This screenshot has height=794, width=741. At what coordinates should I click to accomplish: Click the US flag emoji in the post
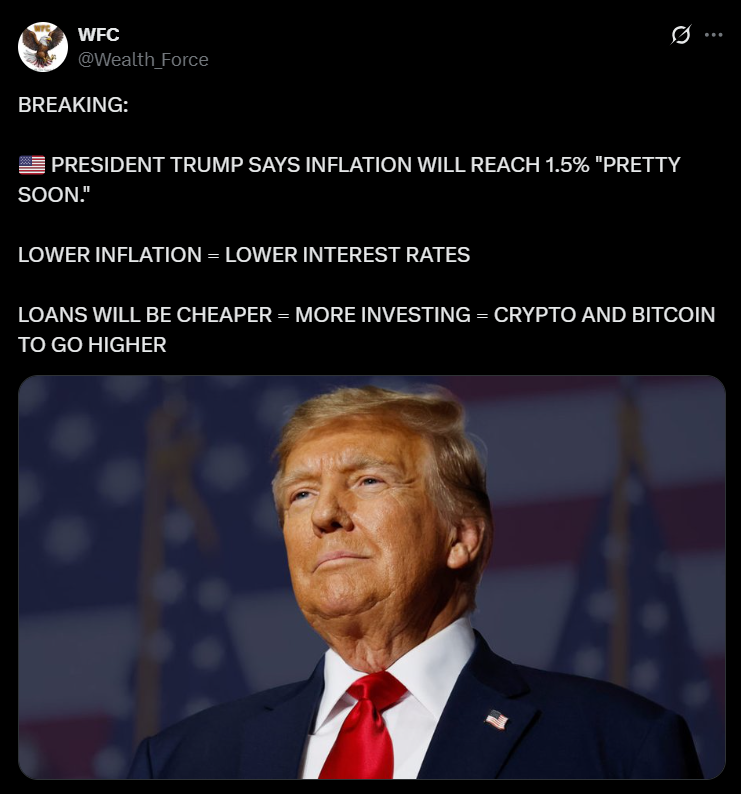(32, 165)
